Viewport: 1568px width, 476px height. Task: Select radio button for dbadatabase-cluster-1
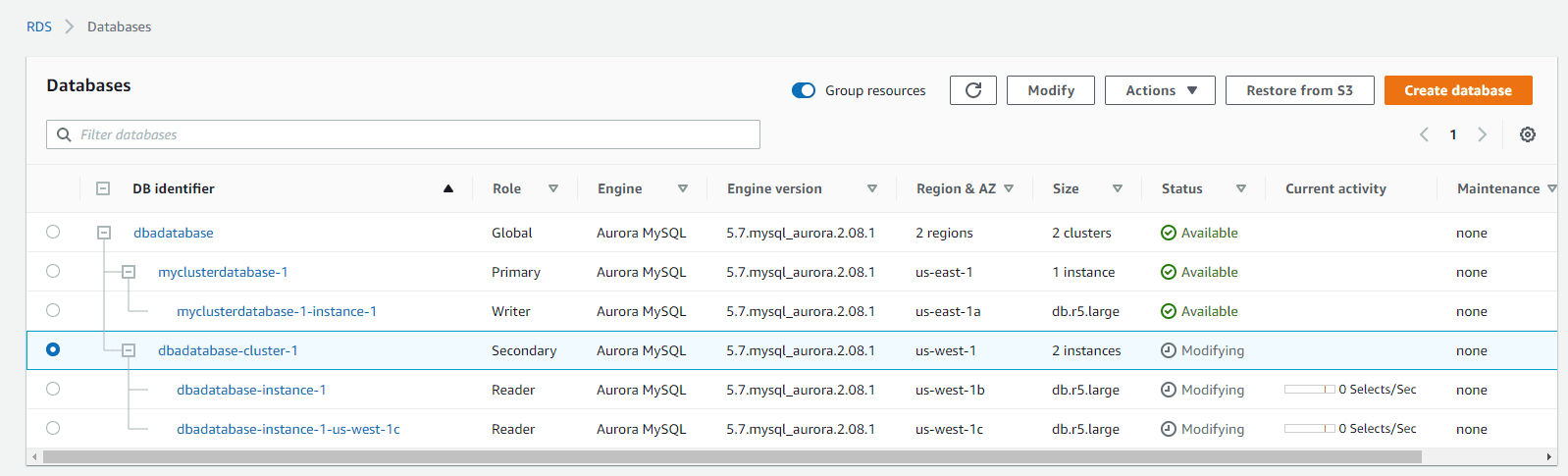[x=53, y=349]
